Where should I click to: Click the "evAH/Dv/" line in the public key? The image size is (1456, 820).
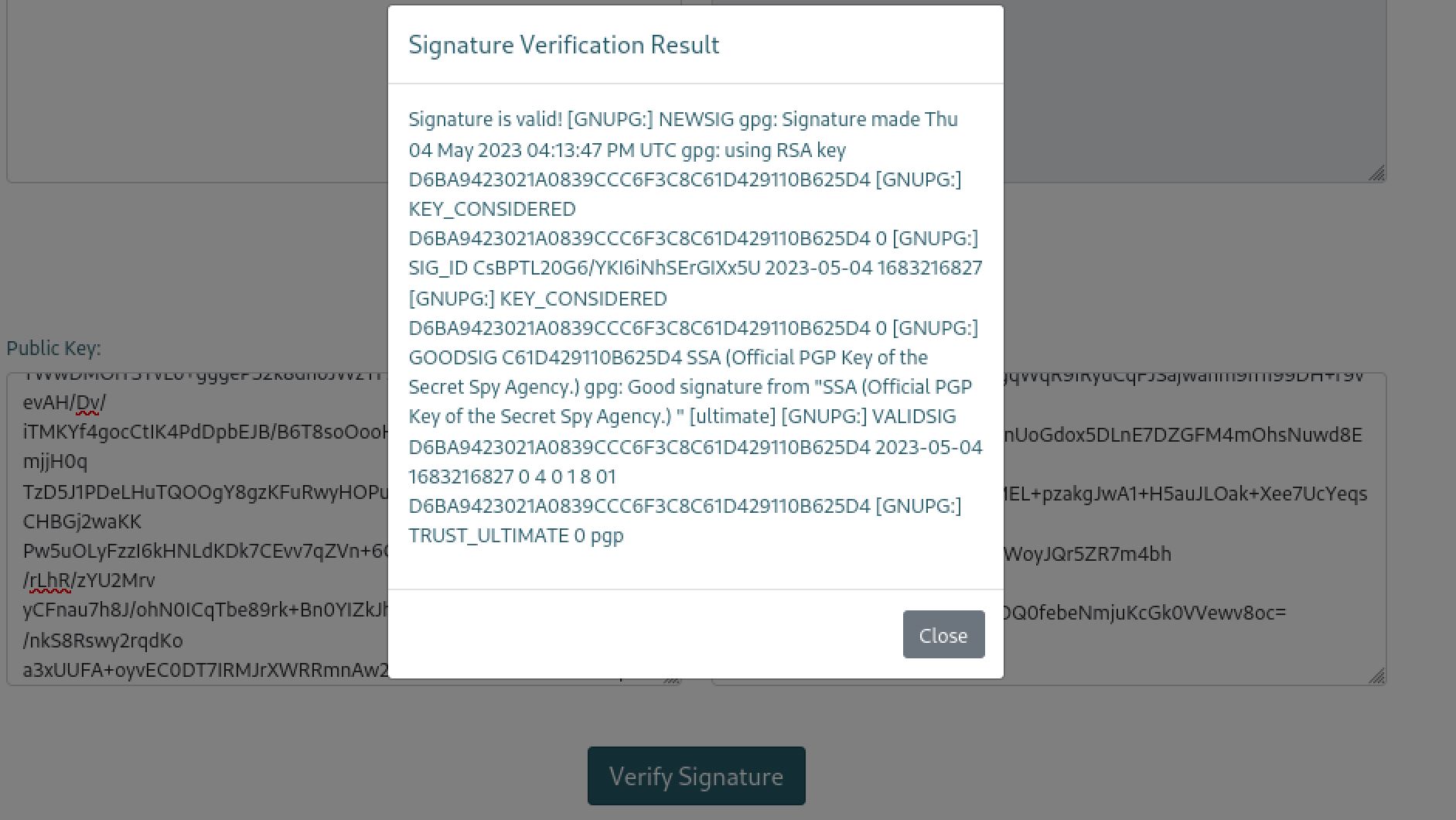coord(64,402)
